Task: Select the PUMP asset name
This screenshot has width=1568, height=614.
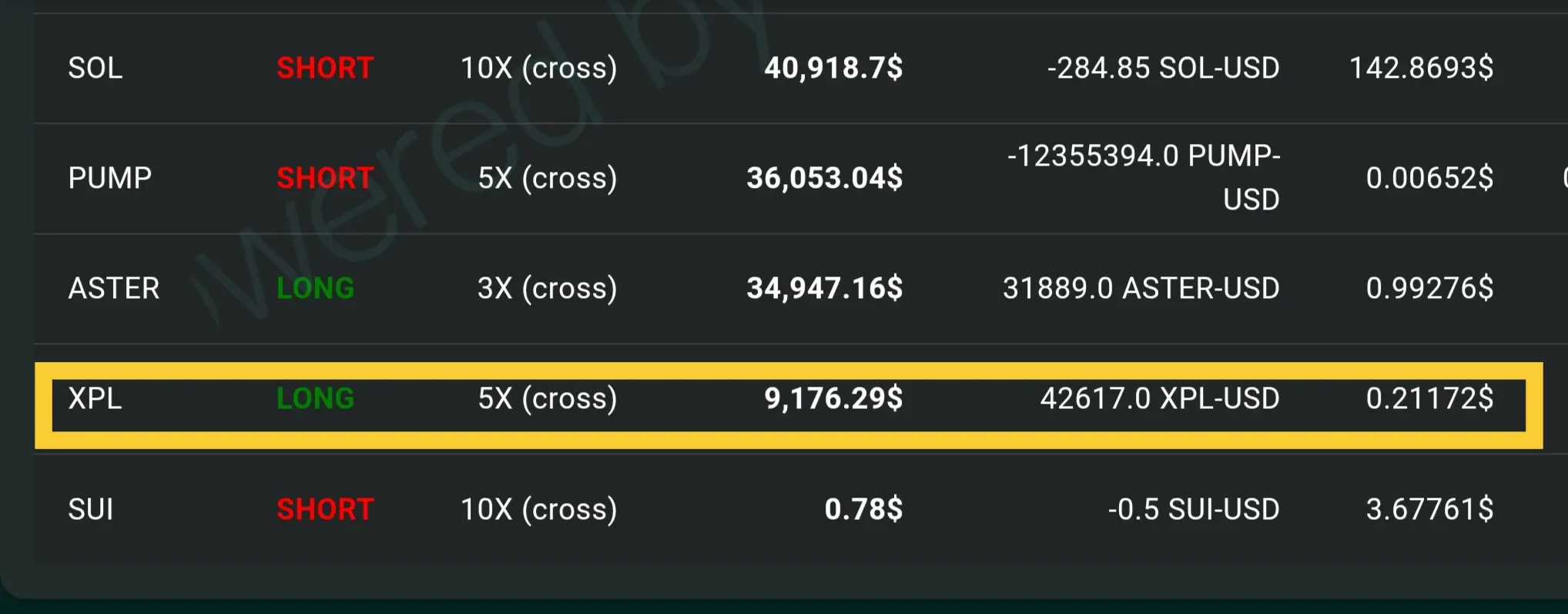Action: [110, 178]
